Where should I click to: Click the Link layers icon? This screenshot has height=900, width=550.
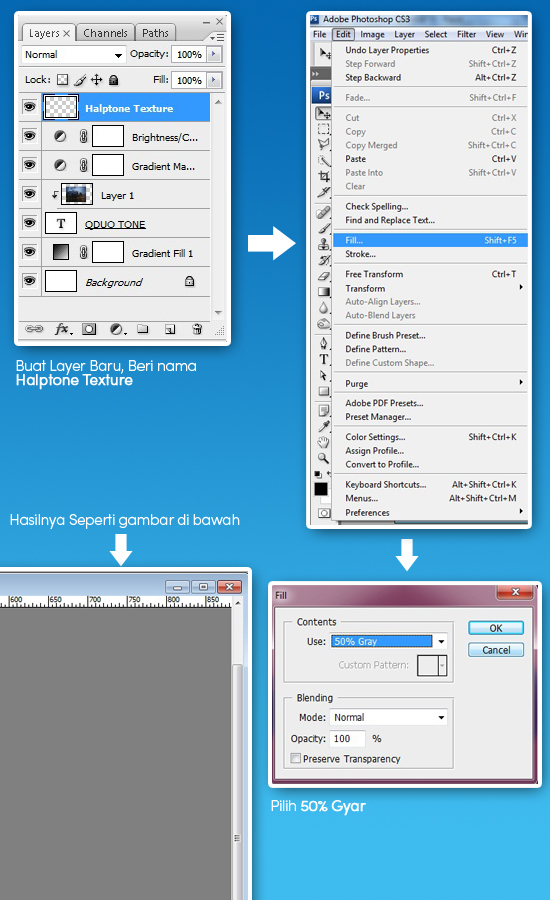(x=34, y=329)
